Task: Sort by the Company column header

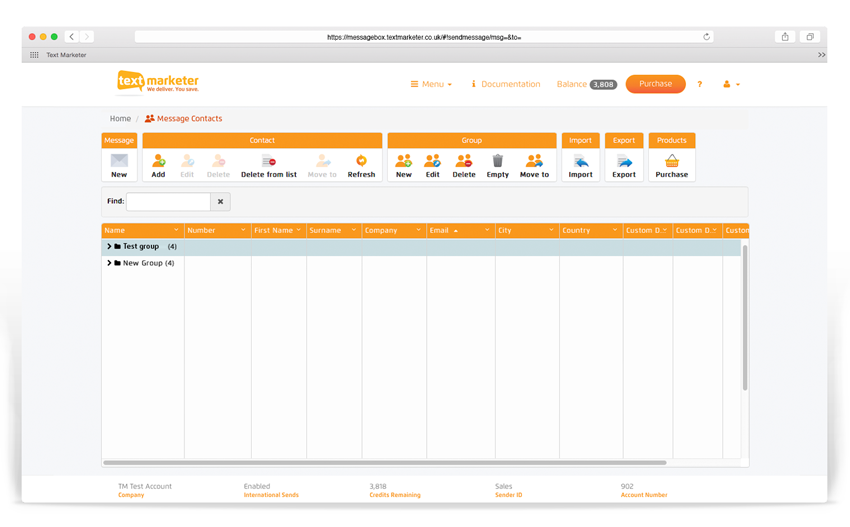Action: 394,230
